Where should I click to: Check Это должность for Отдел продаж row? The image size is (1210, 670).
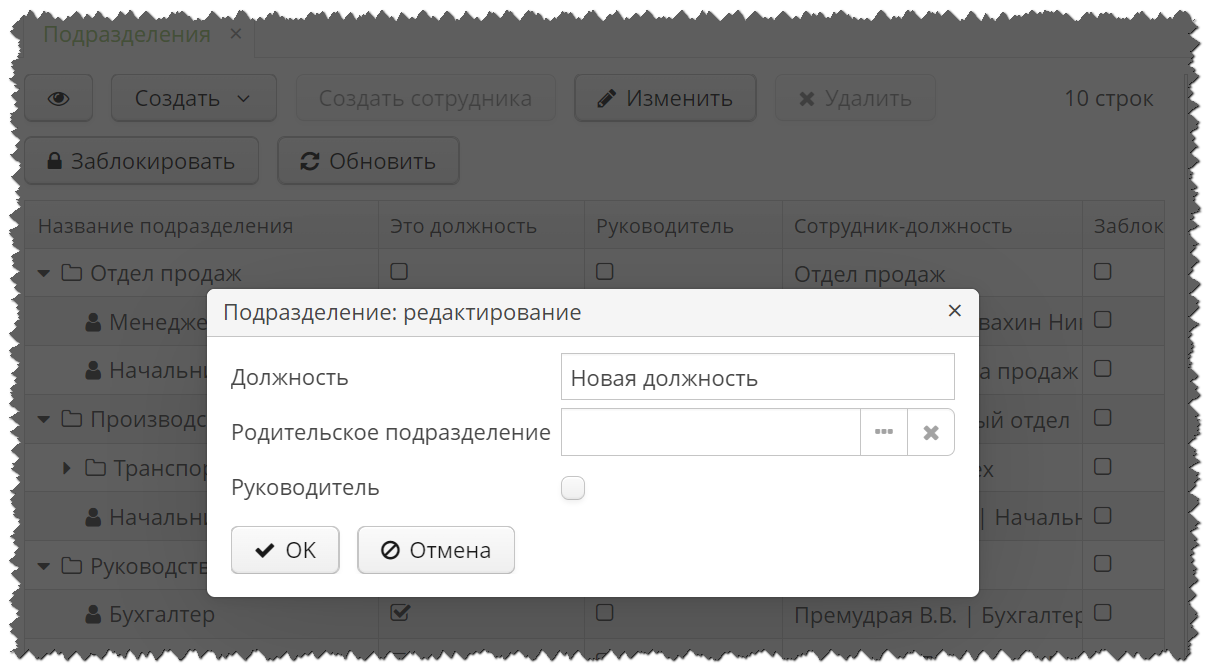click(397, 271)
